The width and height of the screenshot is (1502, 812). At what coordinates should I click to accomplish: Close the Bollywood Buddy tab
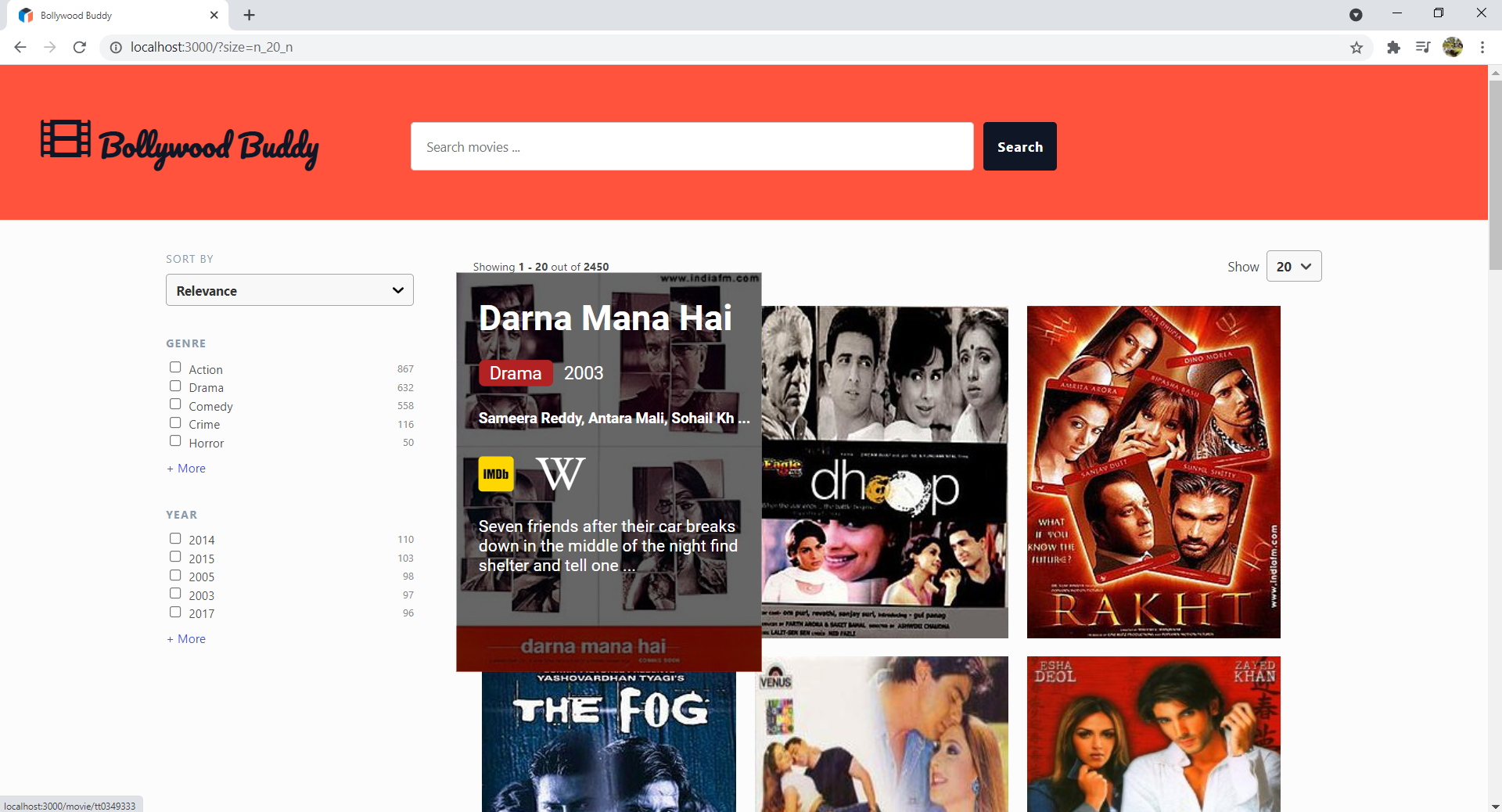(214, 15)
